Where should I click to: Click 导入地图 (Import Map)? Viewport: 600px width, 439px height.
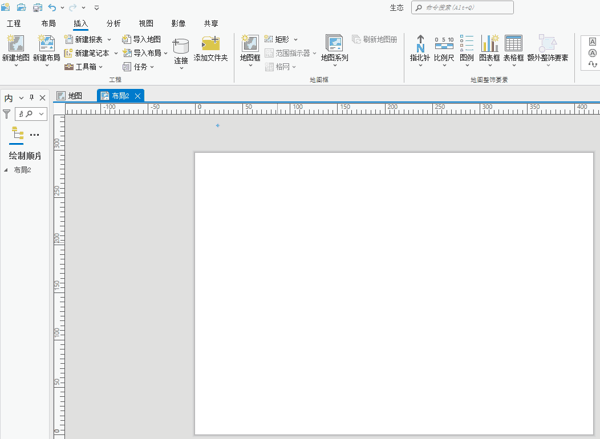(x=142, y=39)
